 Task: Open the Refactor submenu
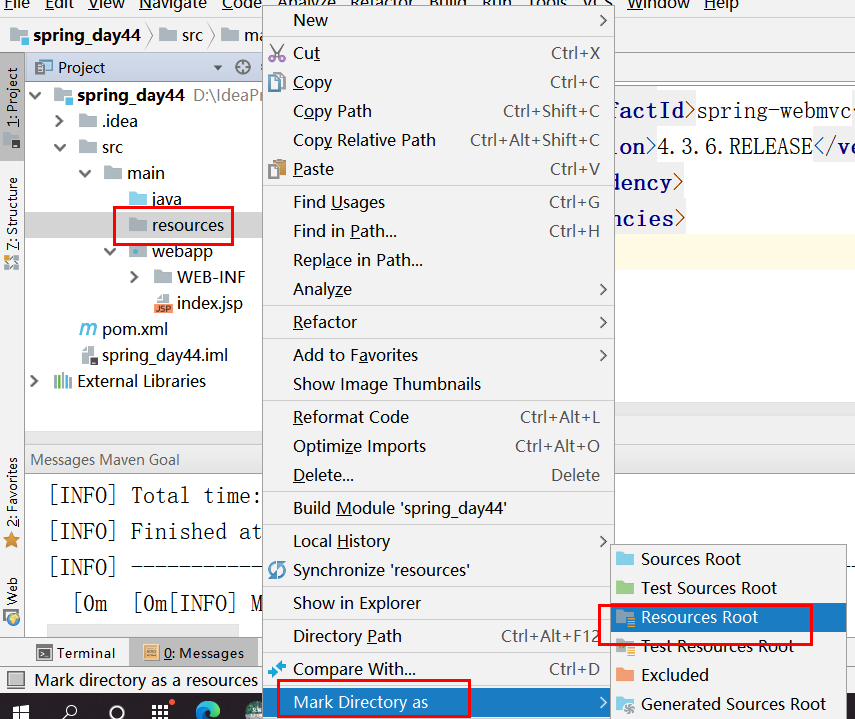tap(438, 322)
